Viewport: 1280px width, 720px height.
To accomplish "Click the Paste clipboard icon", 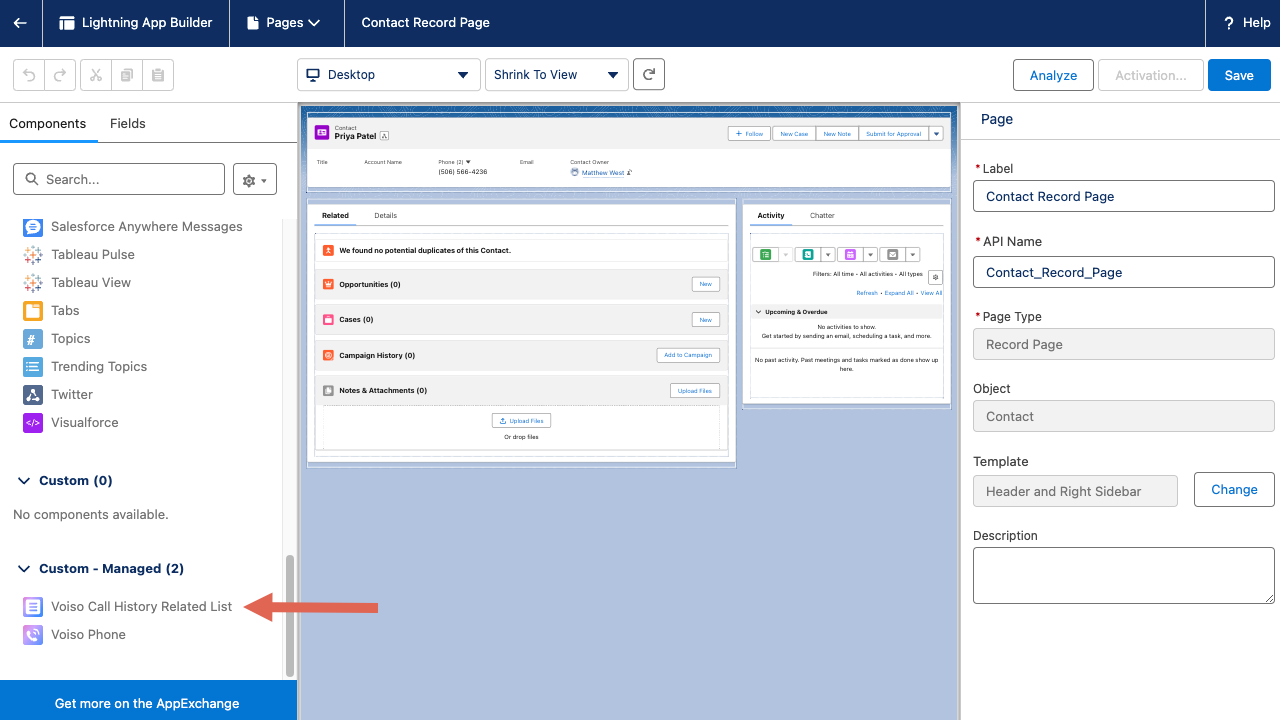I will pos(158,75).
